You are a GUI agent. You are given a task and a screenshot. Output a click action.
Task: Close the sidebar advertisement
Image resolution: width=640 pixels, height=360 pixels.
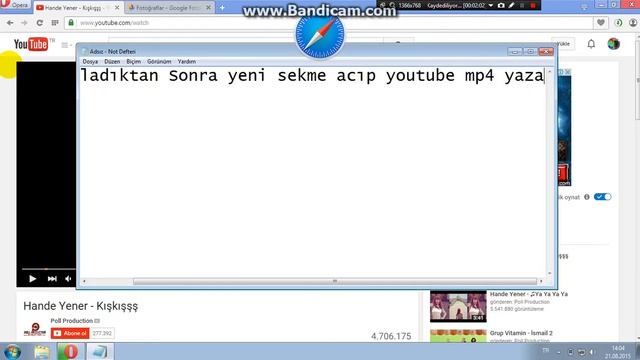[x=568, y=72]
